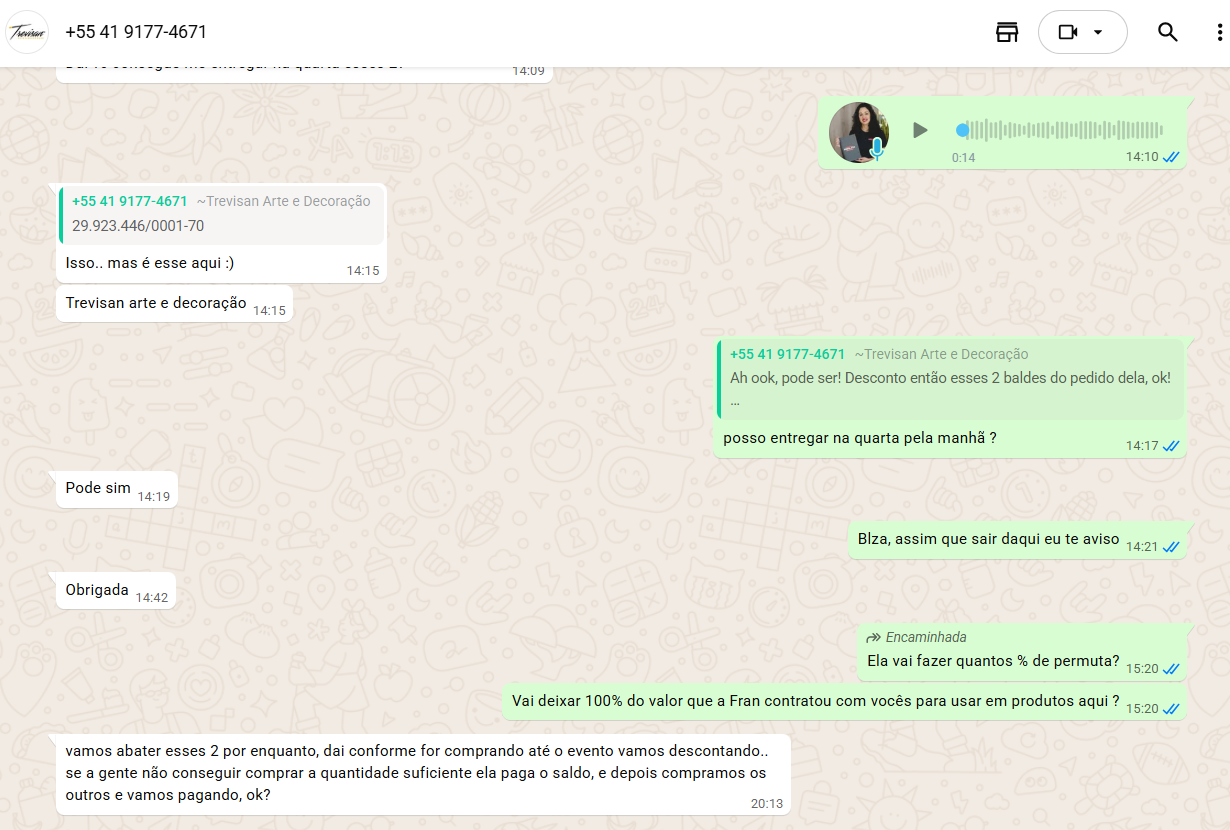The image size is (1230, 830).
Task: Open the store catalog icon in header
Action: [x=1006, y=32]
